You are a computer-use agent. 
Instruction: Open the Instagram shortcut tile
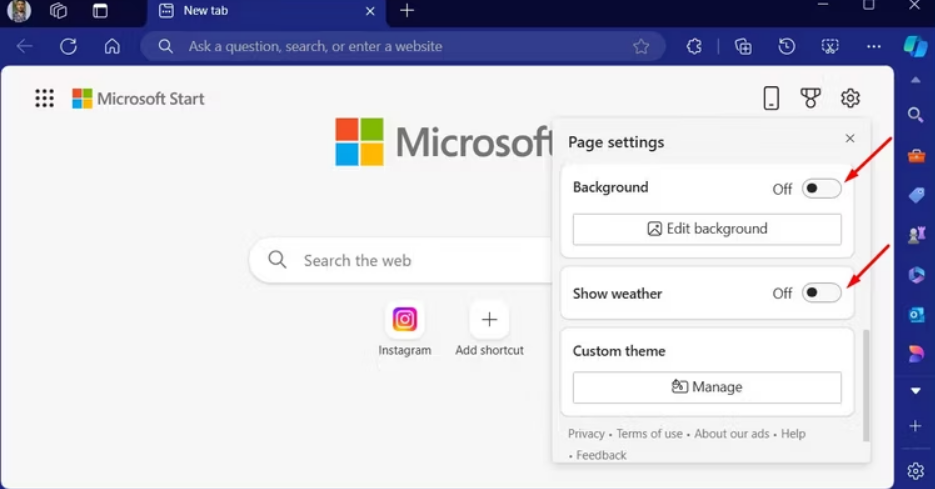point(405,329)
